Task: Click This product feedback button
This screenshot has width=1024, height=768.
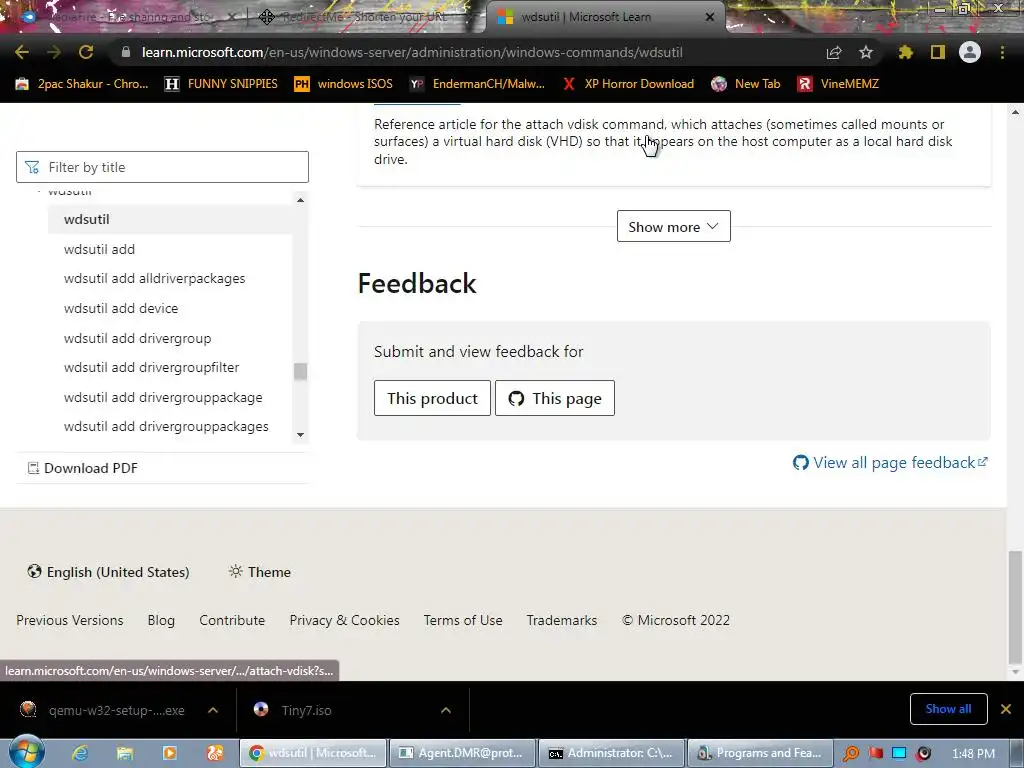Action: (432, 398)
